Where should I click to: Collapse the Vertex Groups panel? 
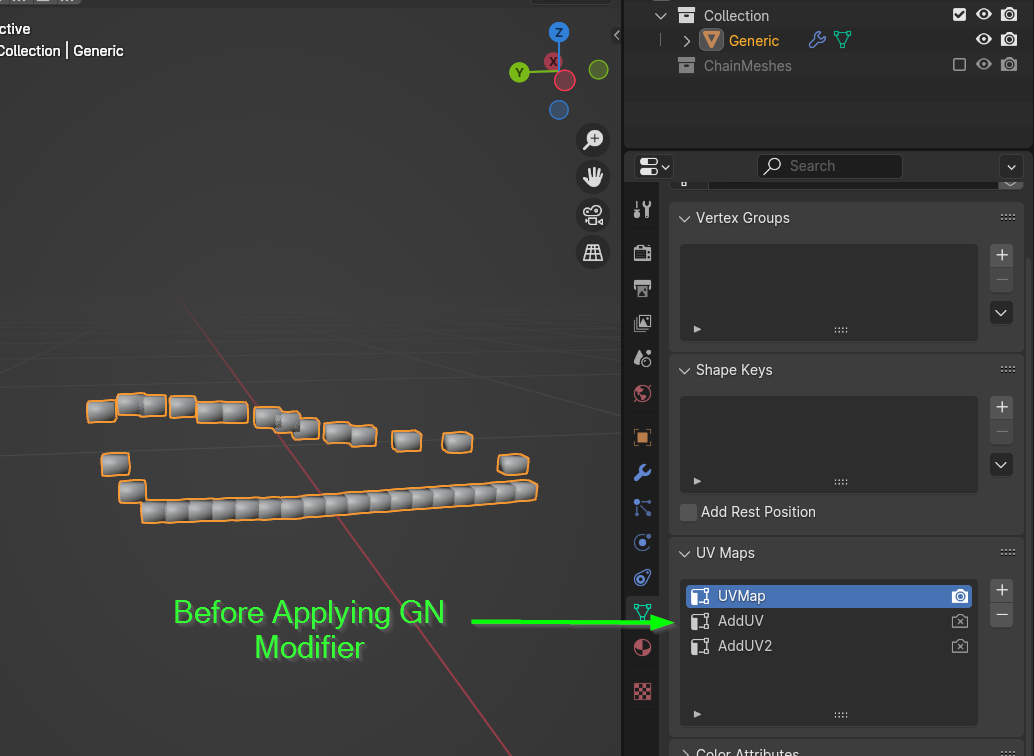tap(684, 218)
